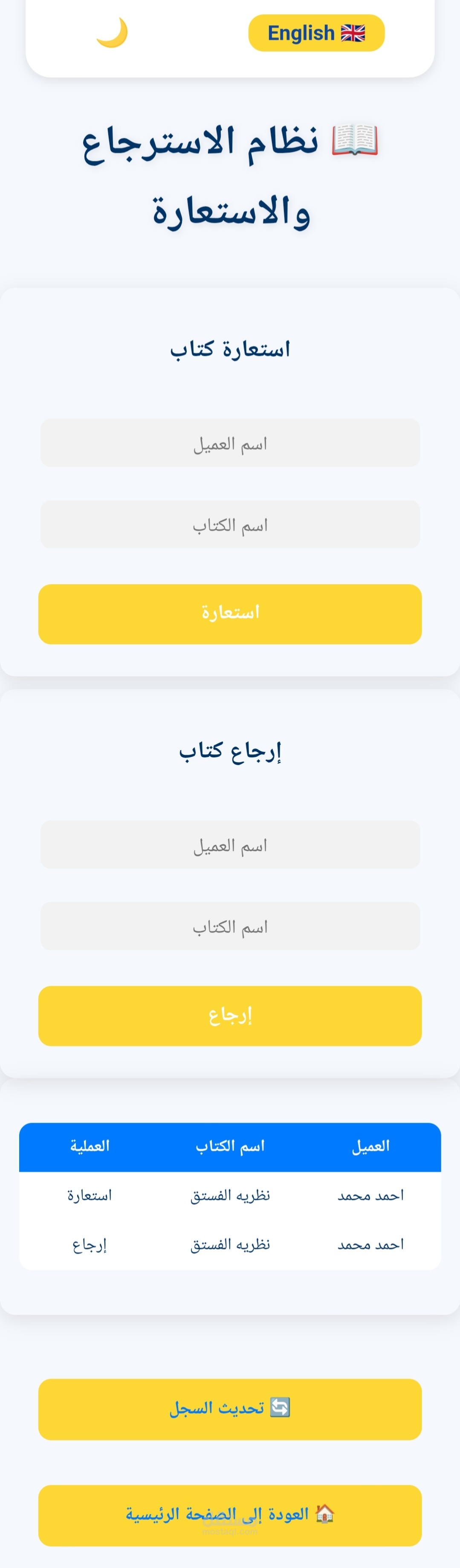The width and height of the screenshot is (460, 1568).
Task: Click the refresh arrows icon on تحديث السجل
Action: (x=280, y=1407)
